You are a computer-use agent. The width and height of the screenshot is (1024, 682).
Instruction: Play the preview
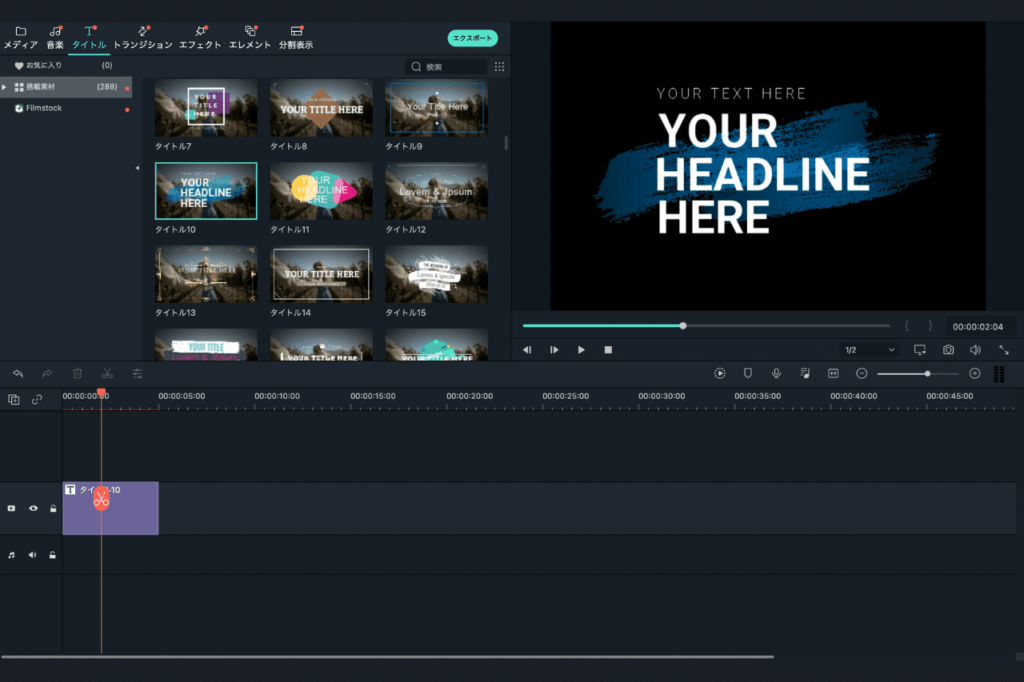(x=581, y=350)
